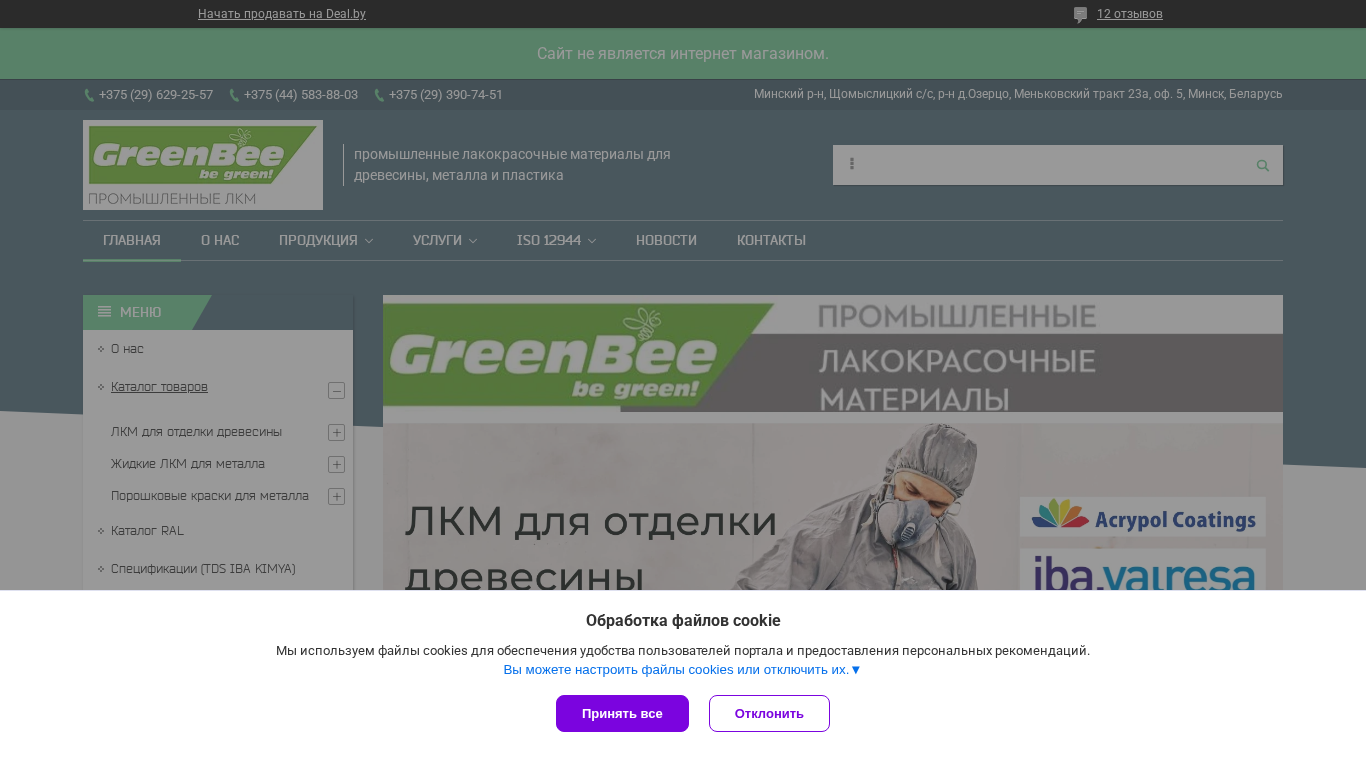Open the КОНТАКТЫ page
Viewport: 1366px width, 768px height.
click(771, 241)
